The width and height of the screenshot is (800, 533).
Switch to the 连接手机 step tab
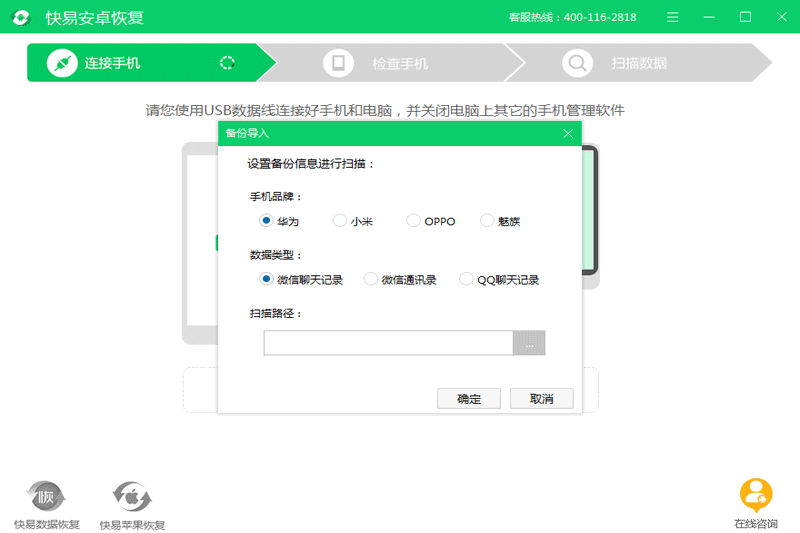click(152, 63)
